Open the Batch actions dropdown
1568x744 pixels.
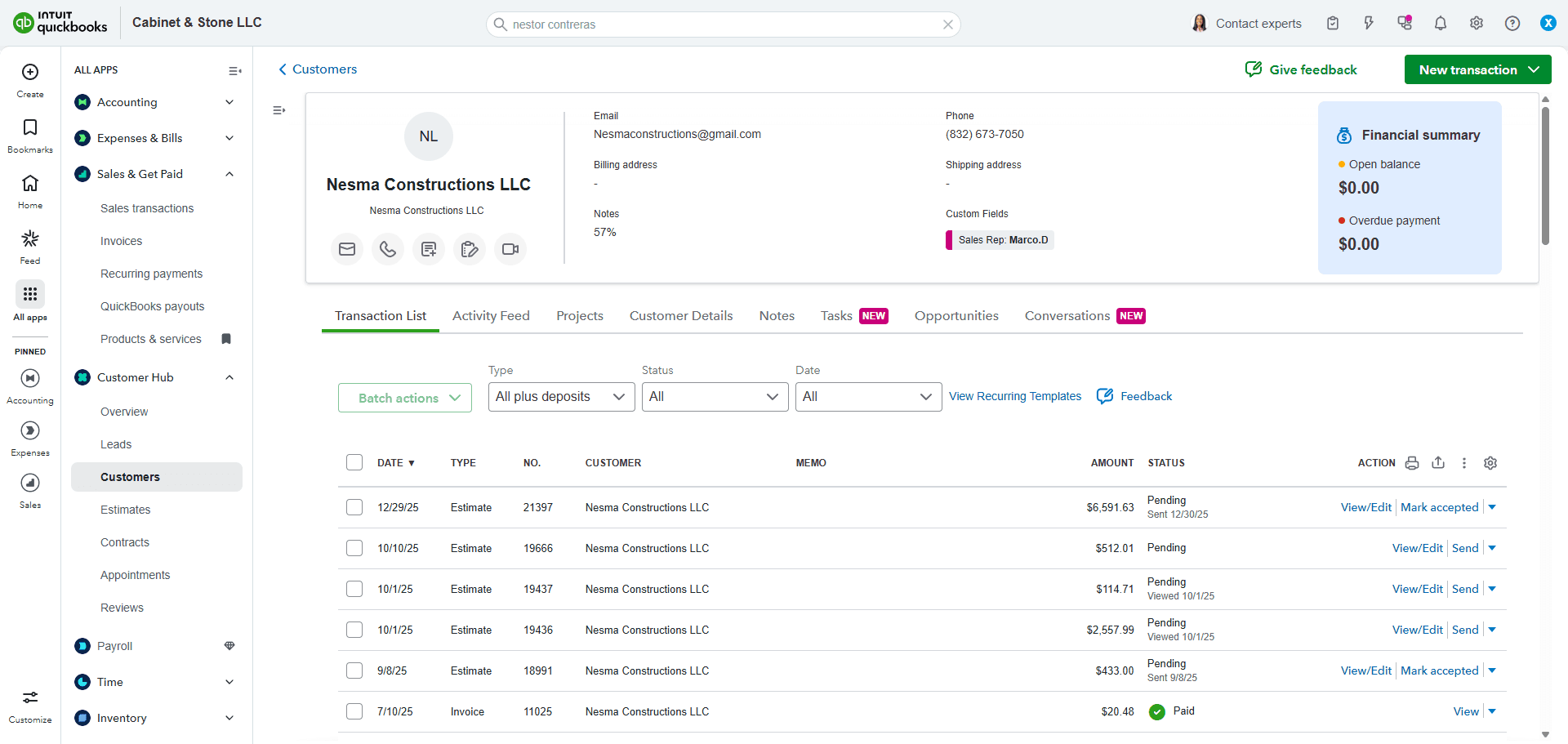[x=405, y=398]
